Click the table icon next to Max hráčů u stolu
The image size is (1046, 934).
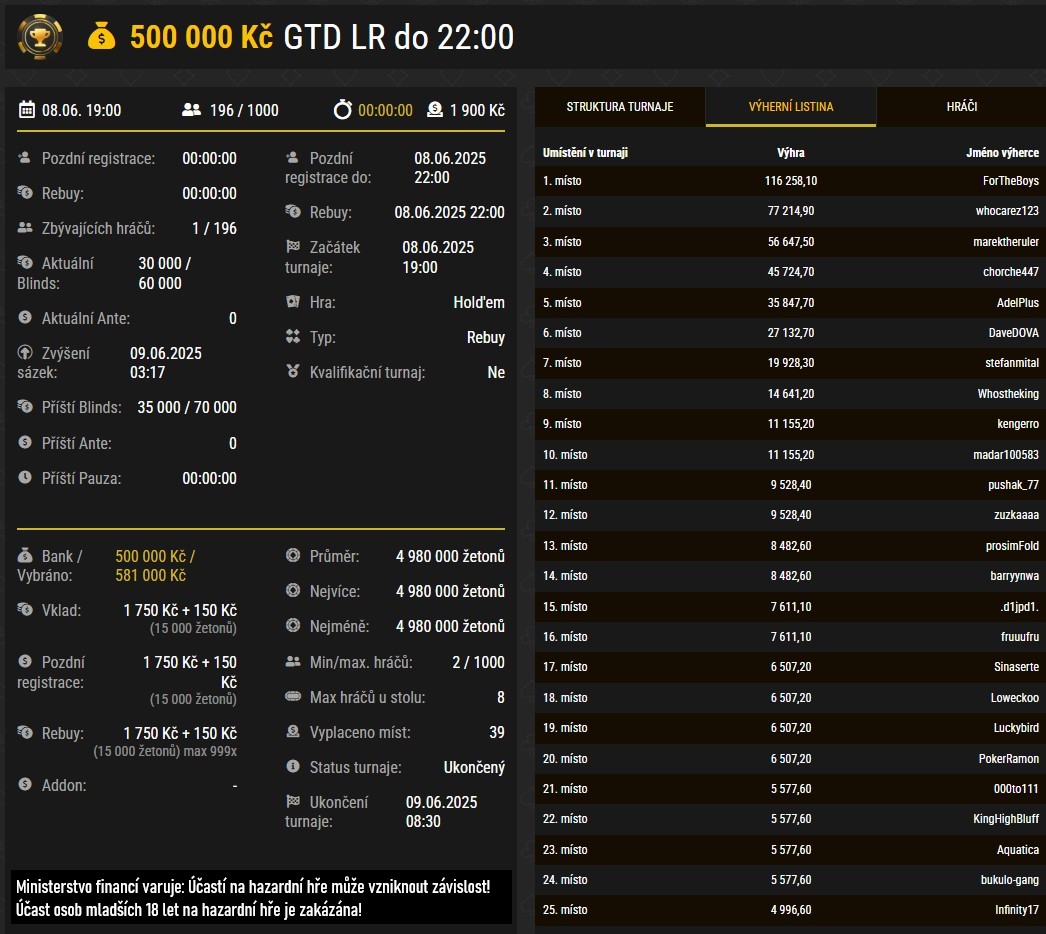[x=293, y=697]
